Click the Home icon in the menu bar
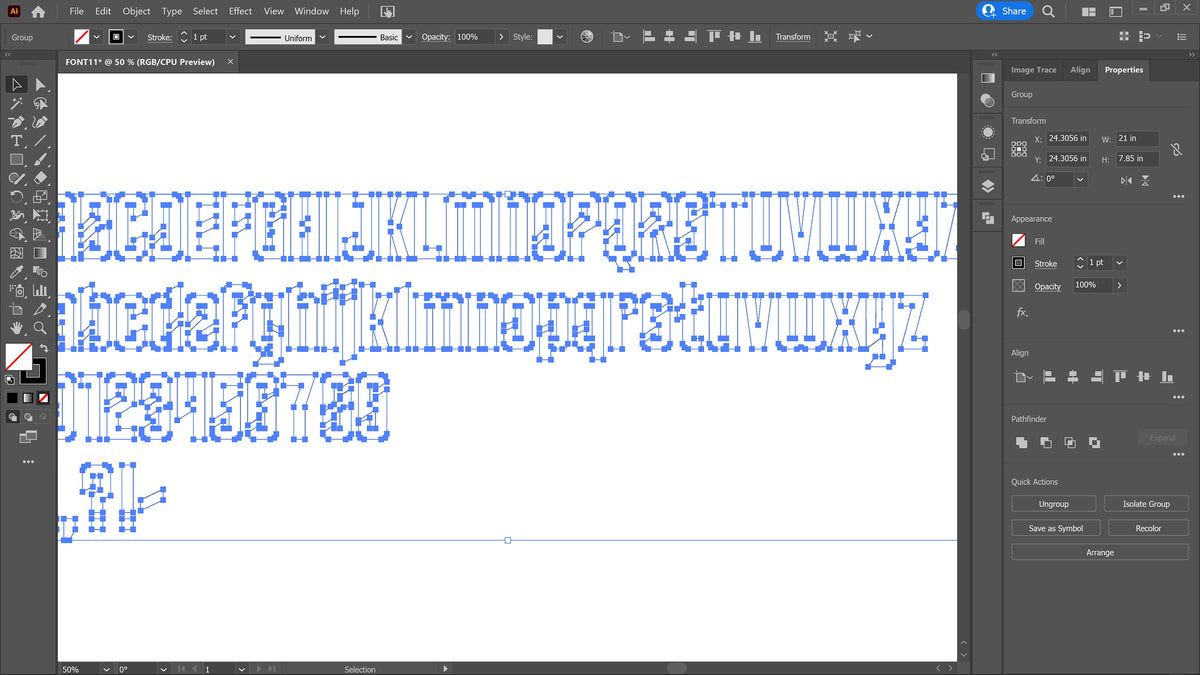This screenshot has width=1200, height=675. [x=38, y=11]
